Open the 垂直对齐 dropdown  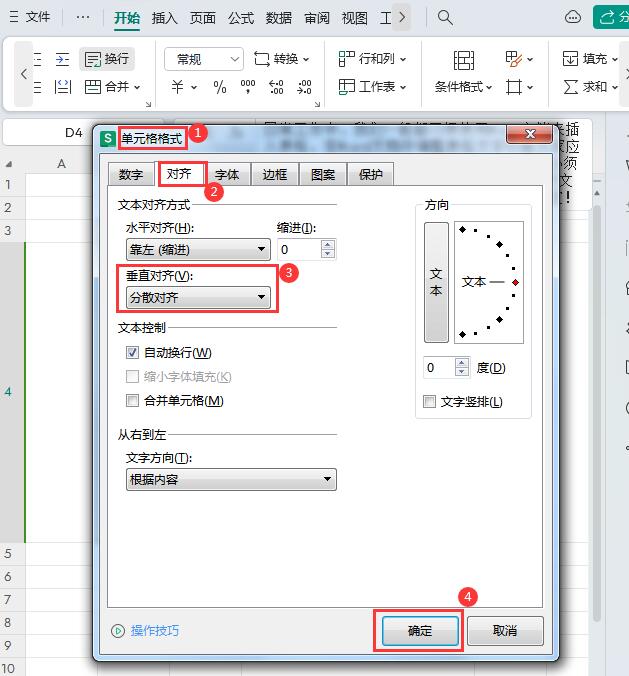click(198, 297)
